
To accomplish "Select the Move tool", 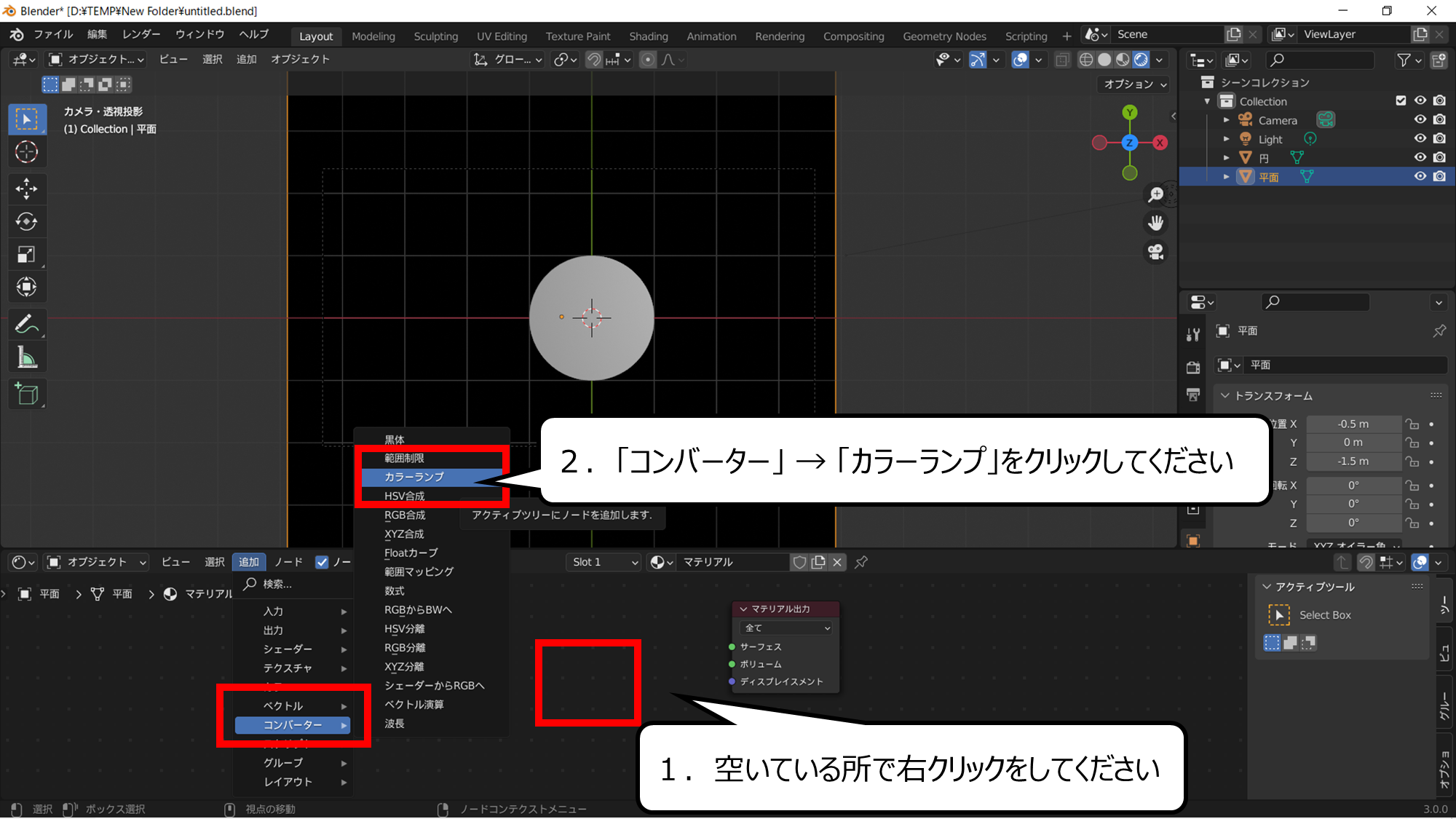I will [x=27, y=189].
